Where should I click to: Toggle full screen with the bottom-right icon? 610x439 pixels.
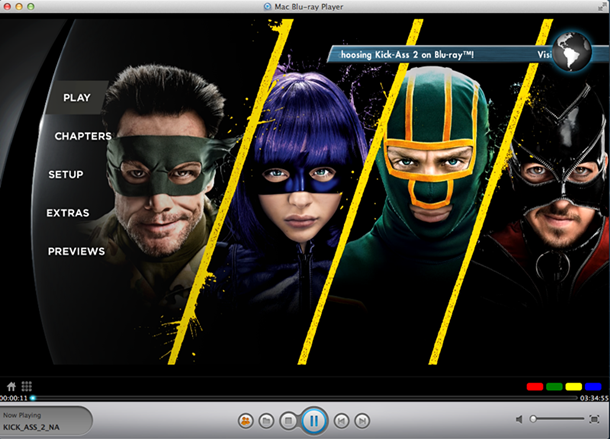pos(594,419)
